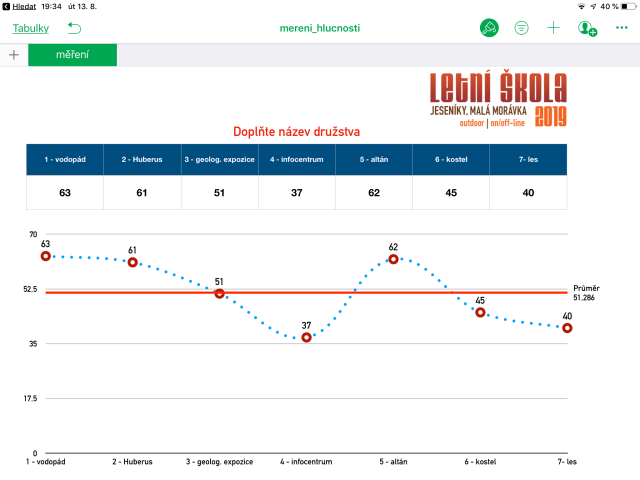Screen dimensions: 640x480
Task: Open the sort and filter icon
Action: [x=521, y=28]
